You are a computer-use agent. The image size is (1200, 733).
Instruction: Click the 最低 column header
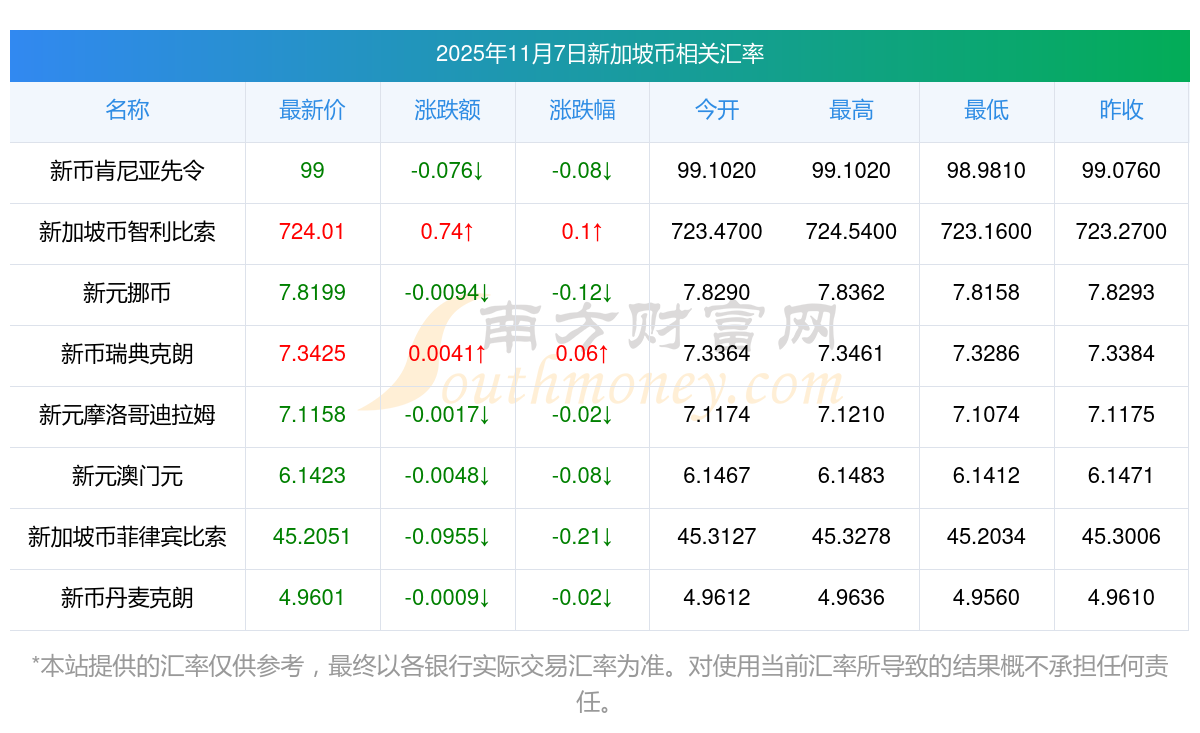[x=986, y=110]
